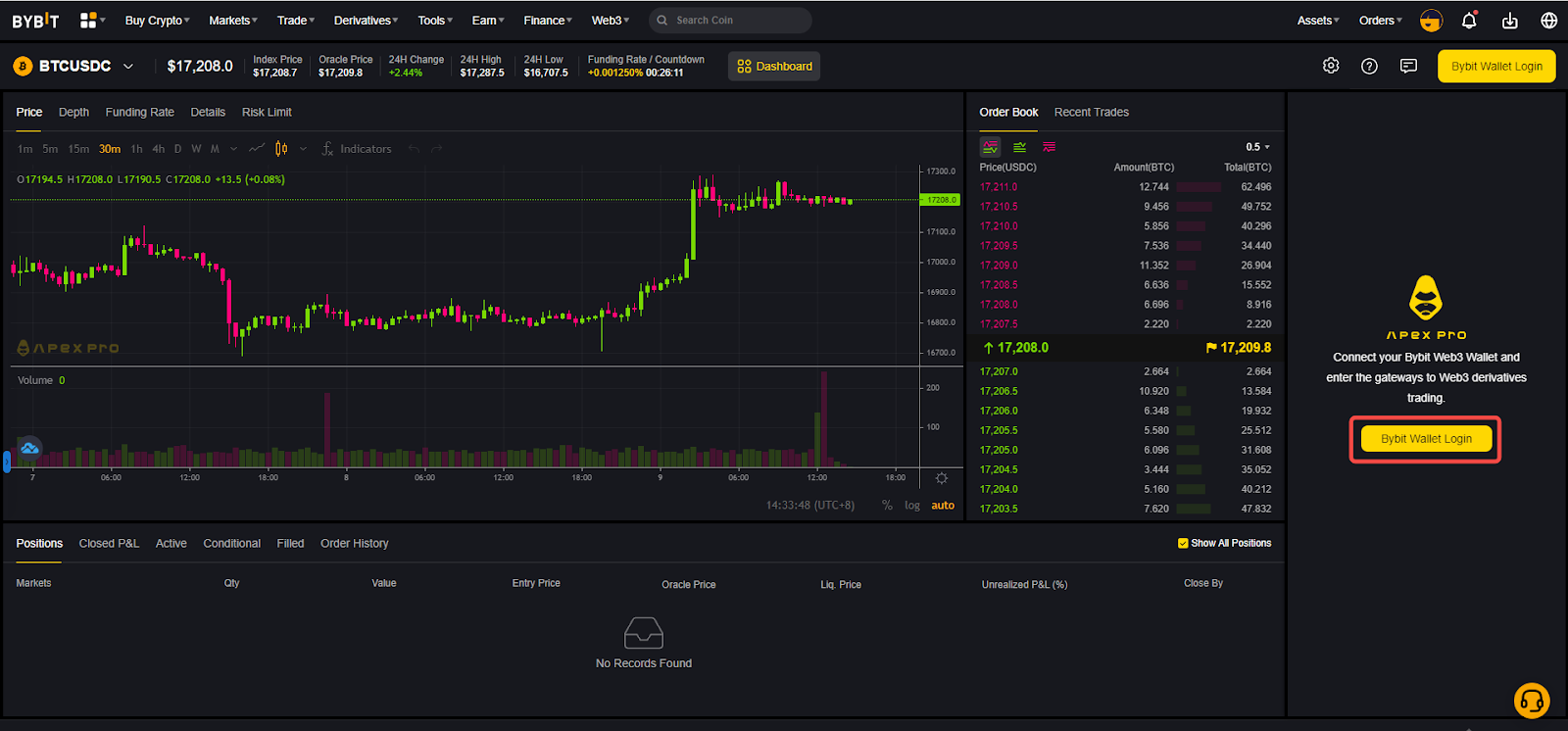The width and height of the screenshot is (1568, 731).
Task: Click the Search Coin input field
Action: point(729,21)
